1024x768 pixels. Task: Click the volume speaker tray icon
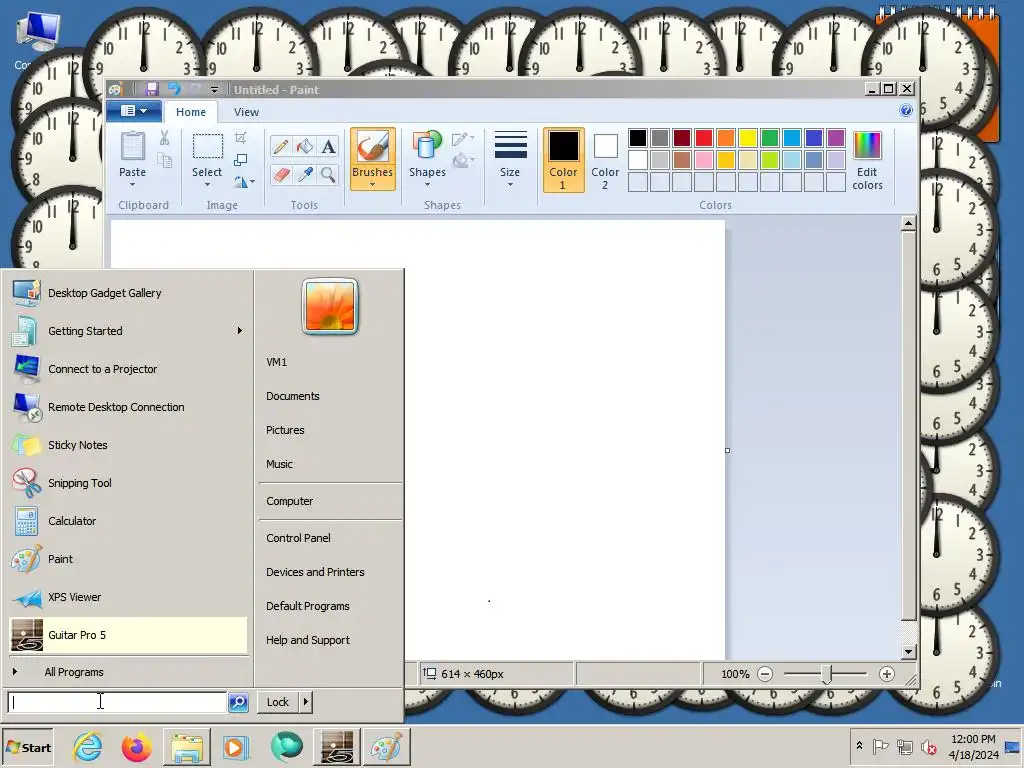928,746
